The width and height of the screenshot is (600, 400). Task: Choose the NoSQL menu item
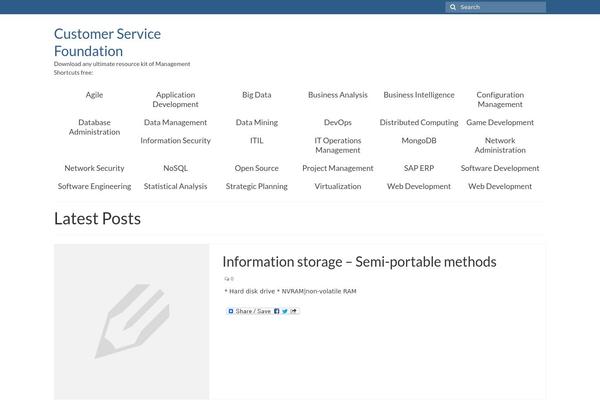175,168
